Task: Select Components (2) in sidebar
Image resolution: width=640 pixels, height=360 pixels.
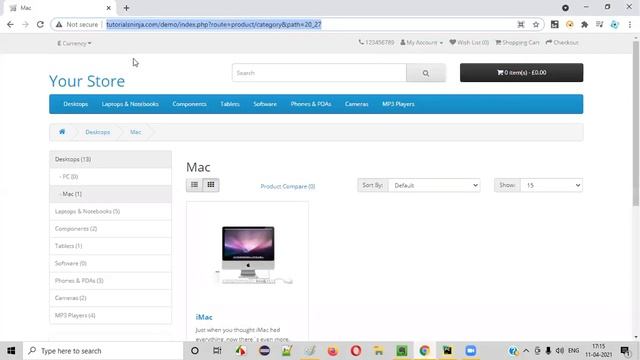Action: 110,229
